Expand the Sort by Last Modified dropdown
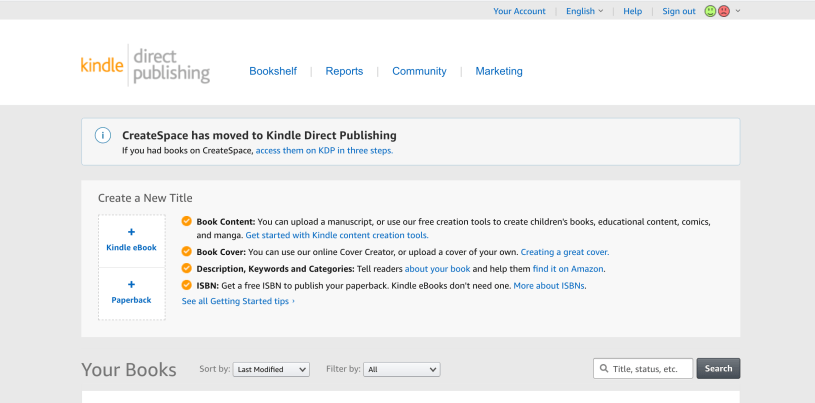The image size is (815, 403). tap(271, 369)
